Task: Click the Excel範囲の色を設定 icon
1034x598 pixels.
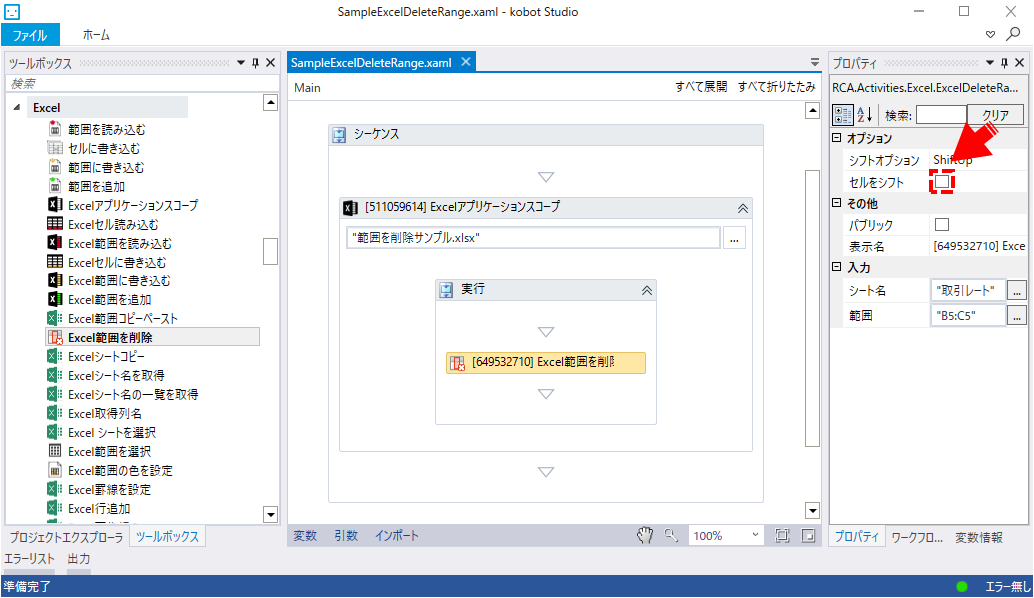Action: point(55,470)
